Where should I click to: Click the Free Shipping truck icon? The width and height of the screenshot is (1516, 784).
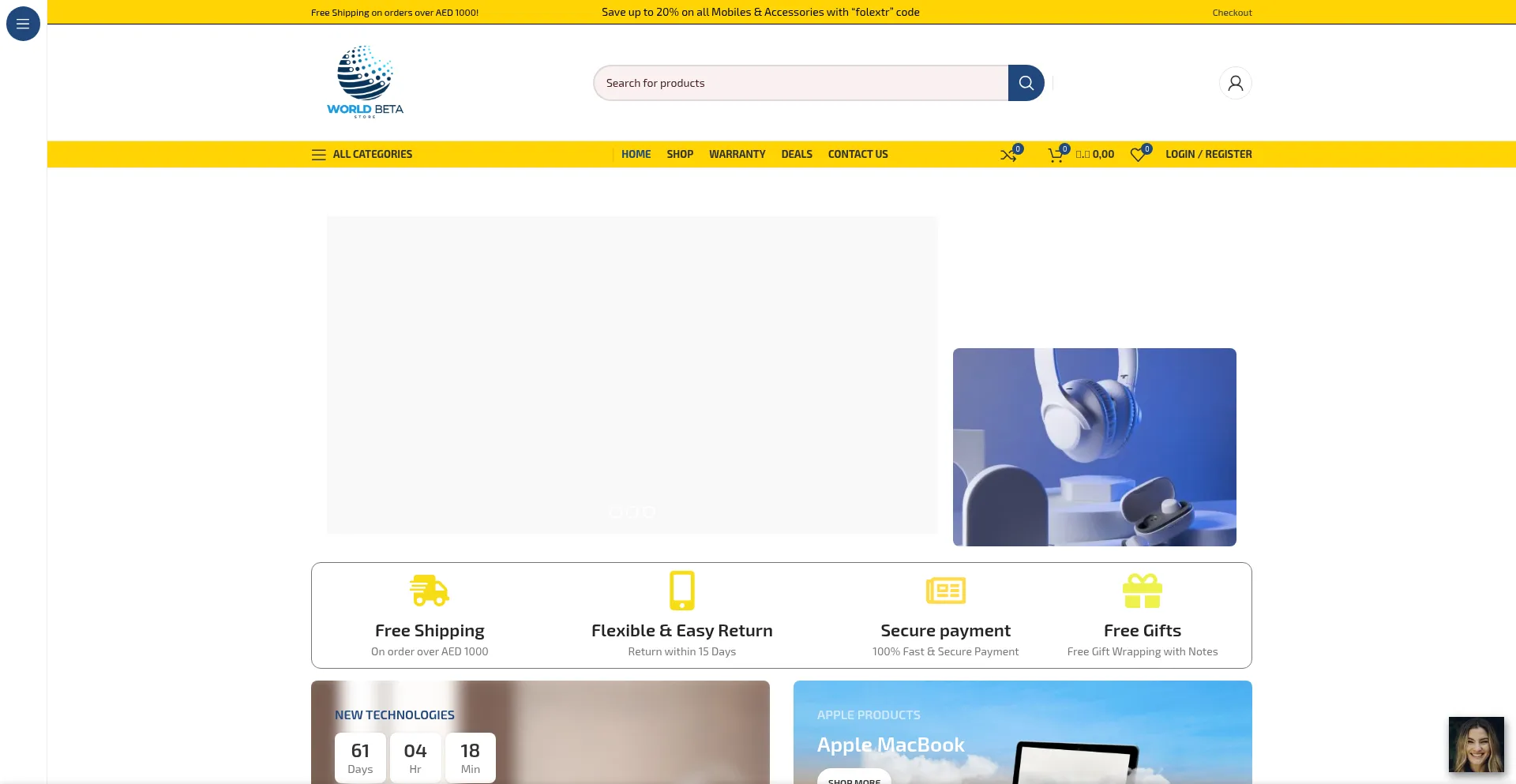(x=429, y=590)
